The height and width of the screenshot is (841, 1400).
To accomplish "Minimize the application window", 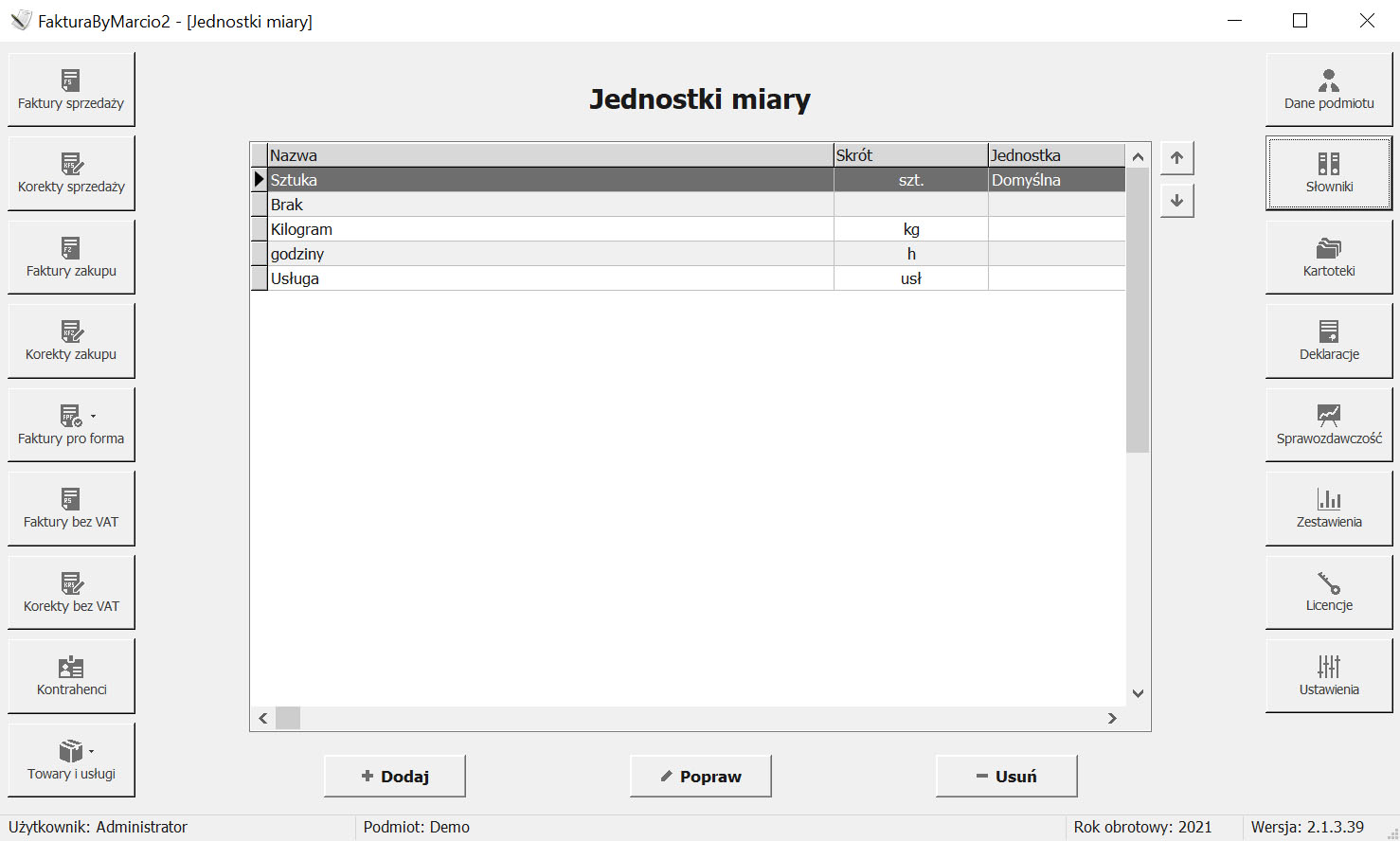I will point(1234,20).
